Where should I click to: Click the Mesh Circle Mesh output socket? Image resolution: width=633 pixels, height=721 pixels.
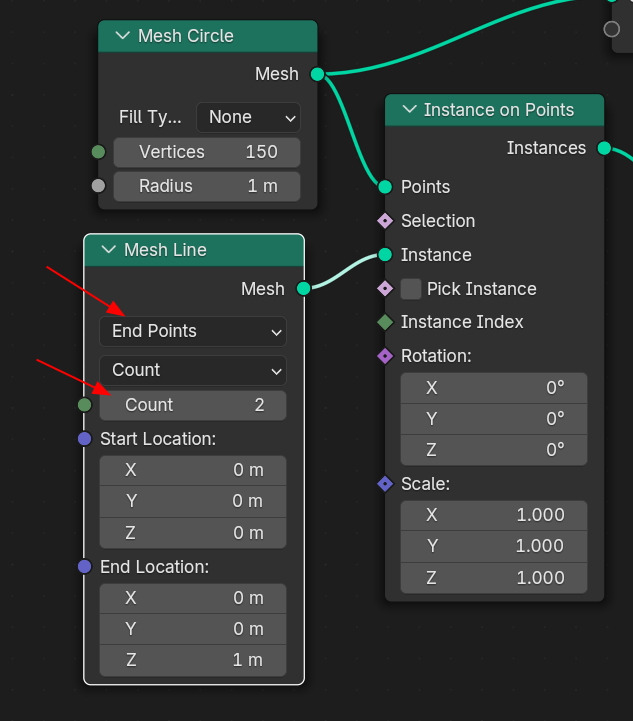point(317,74)
